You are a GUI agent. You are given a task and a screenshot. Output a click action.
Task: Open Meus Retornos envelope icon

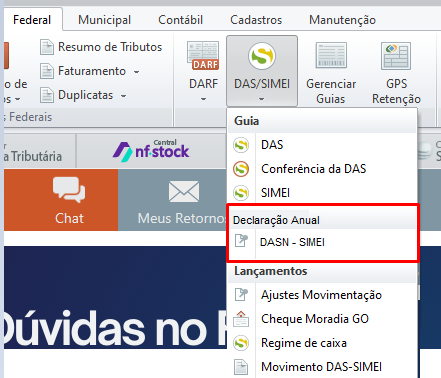click(184, 191)
